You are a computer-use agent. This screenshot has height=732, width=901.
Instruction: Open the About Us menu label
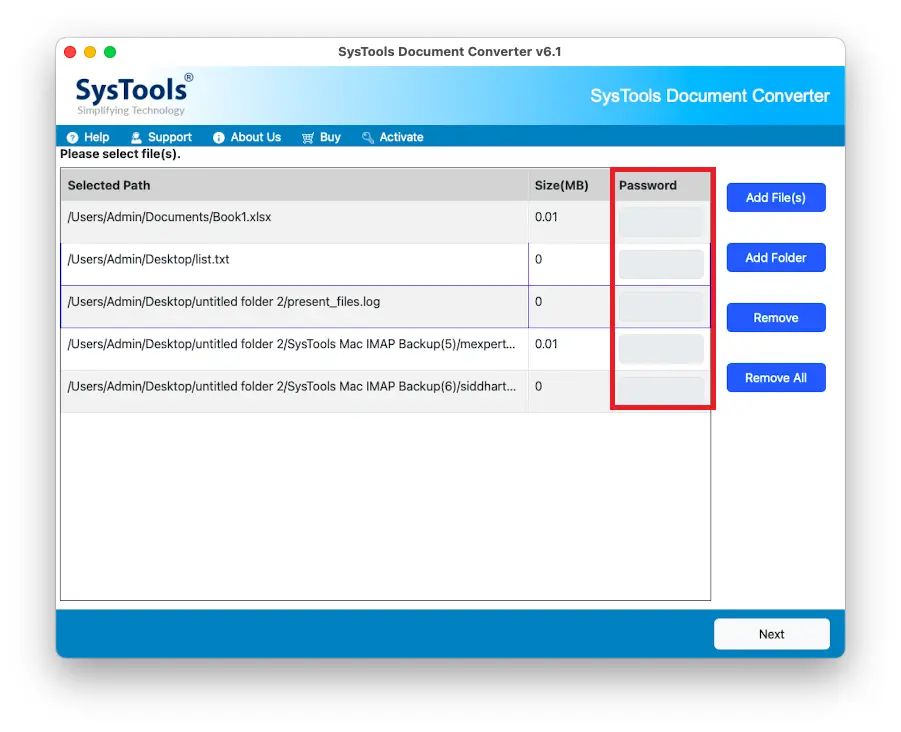[256, 137]
